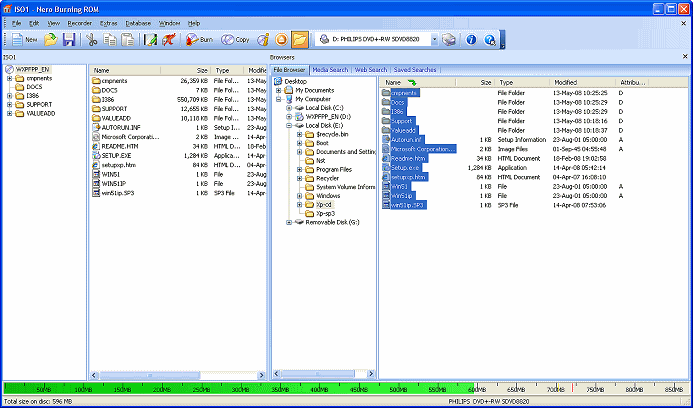The height and width of the screenshot is (408, 693).
Task: Expand My Documents in browser tree
Action: coord(278,90)
